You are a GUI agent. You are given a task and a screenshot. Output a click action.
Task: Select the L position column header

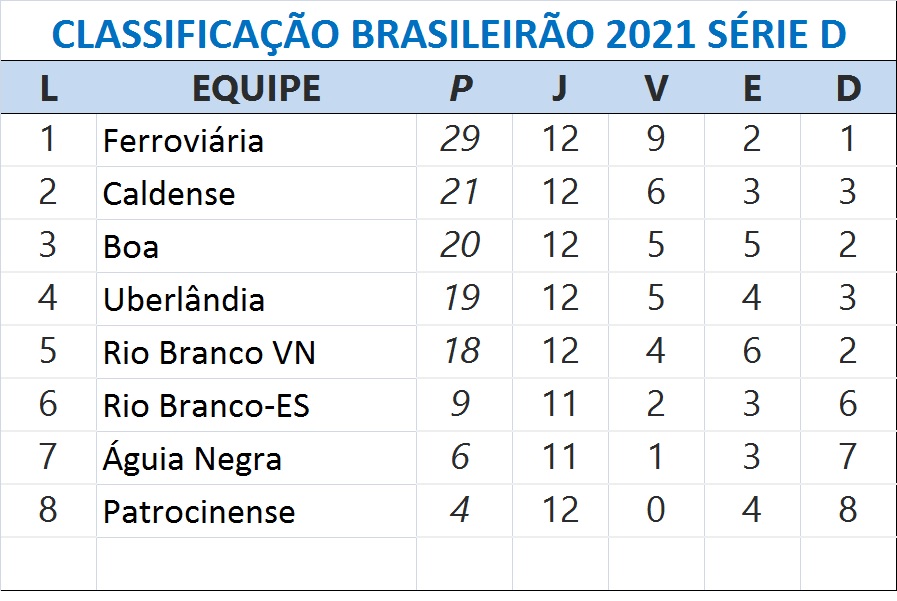[x=48, y=89]
